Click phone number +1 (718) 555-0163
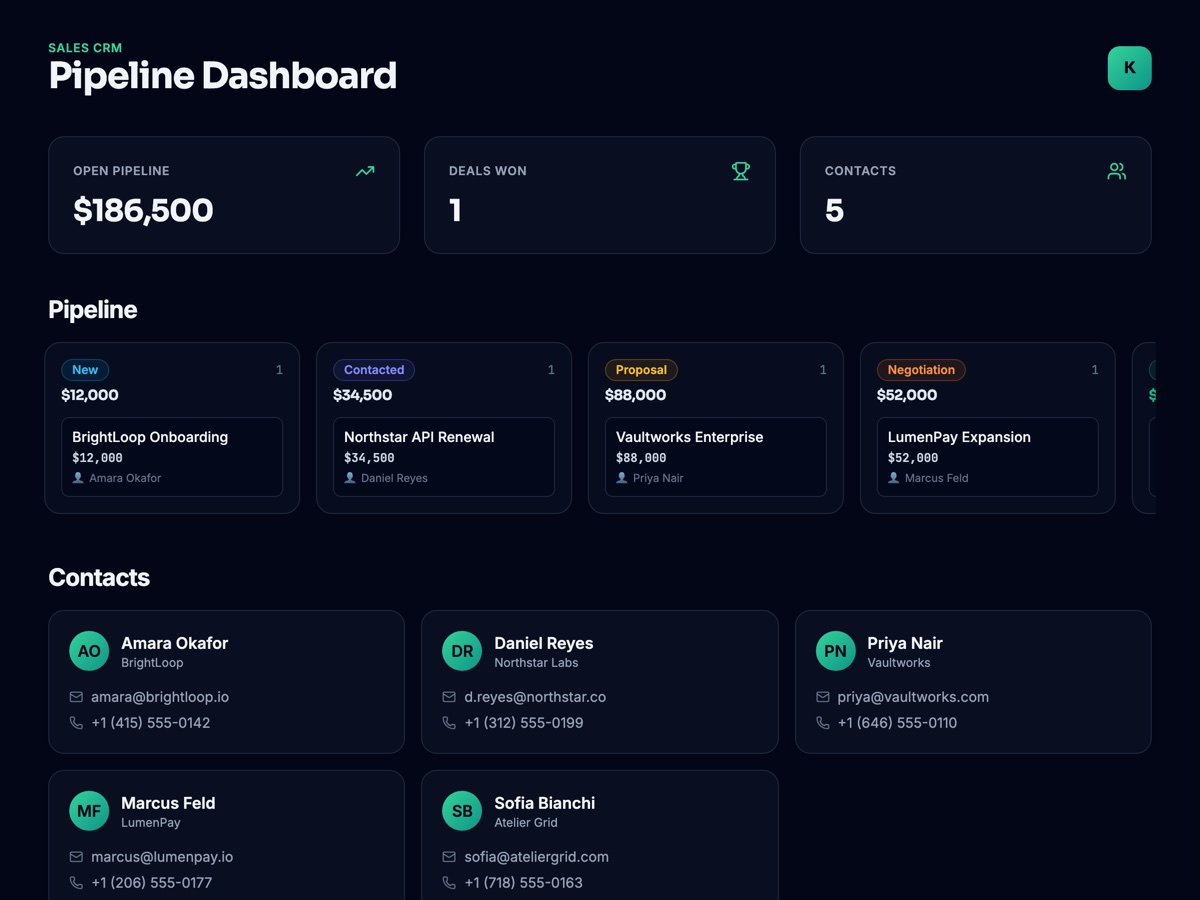Viewport: 1200px width, 900px height. coord(524,883)
